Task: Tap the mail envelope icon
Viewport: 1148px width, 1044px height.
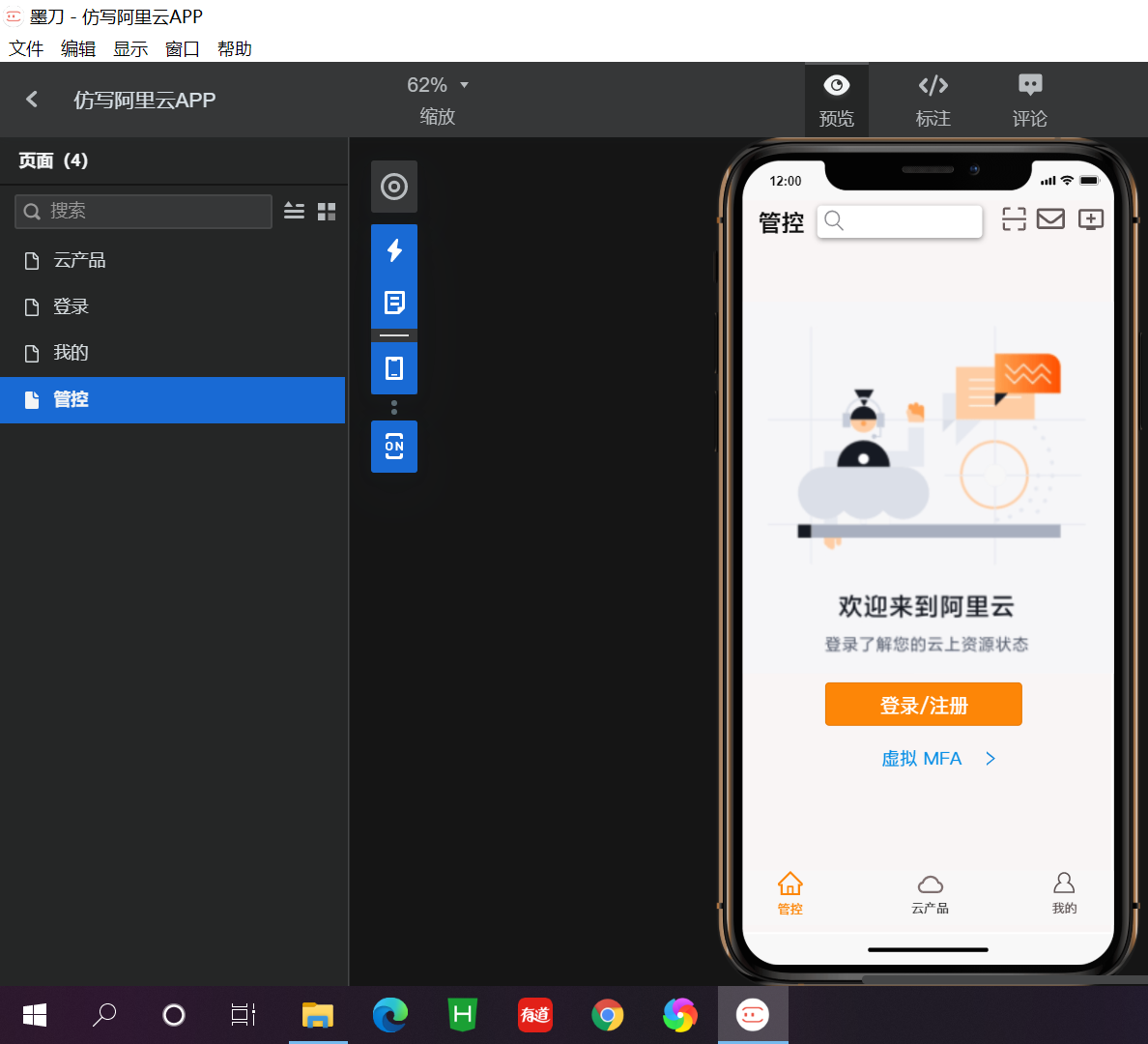Action: point(1050,219)
